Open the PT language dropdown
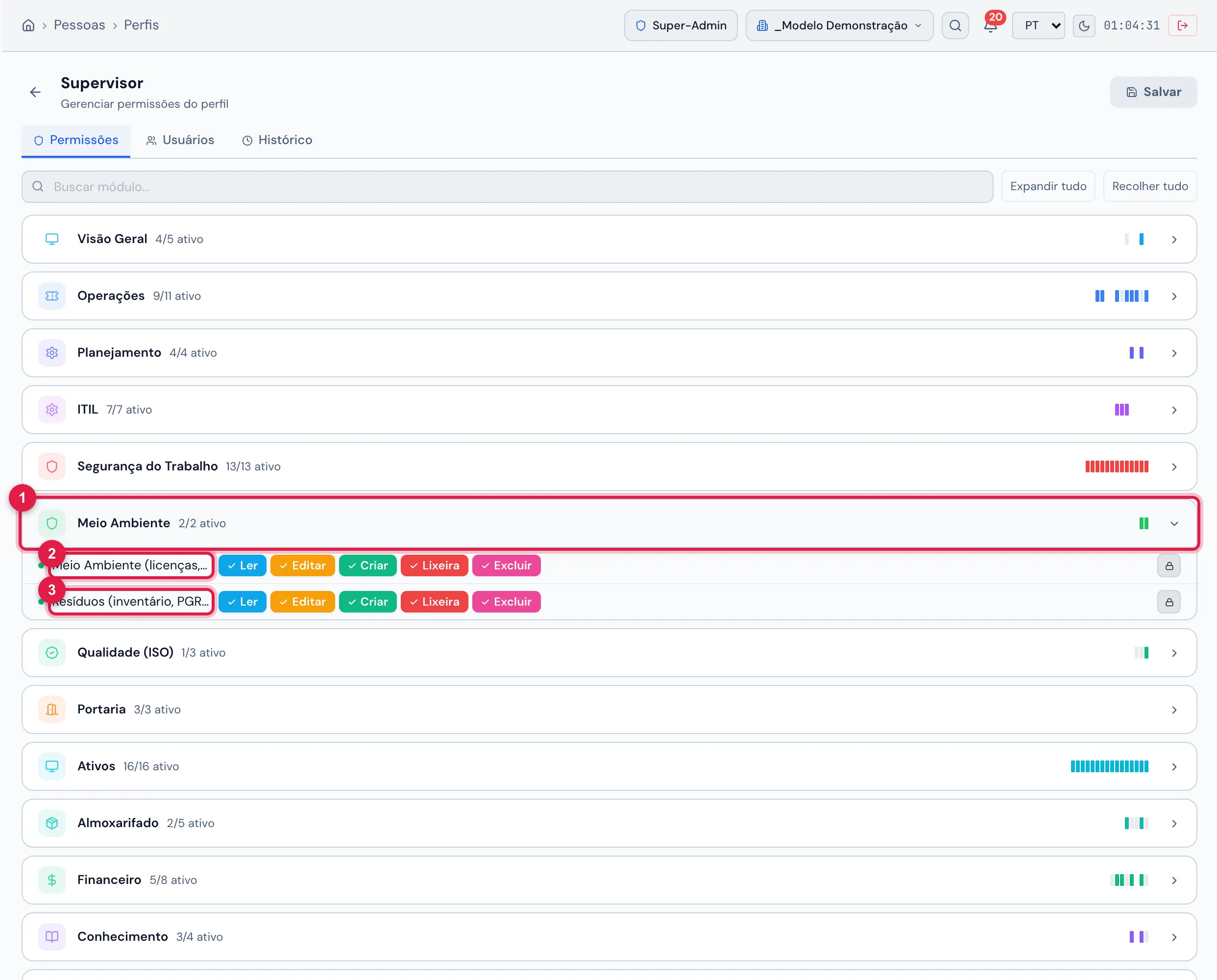 coord(1039,25)
